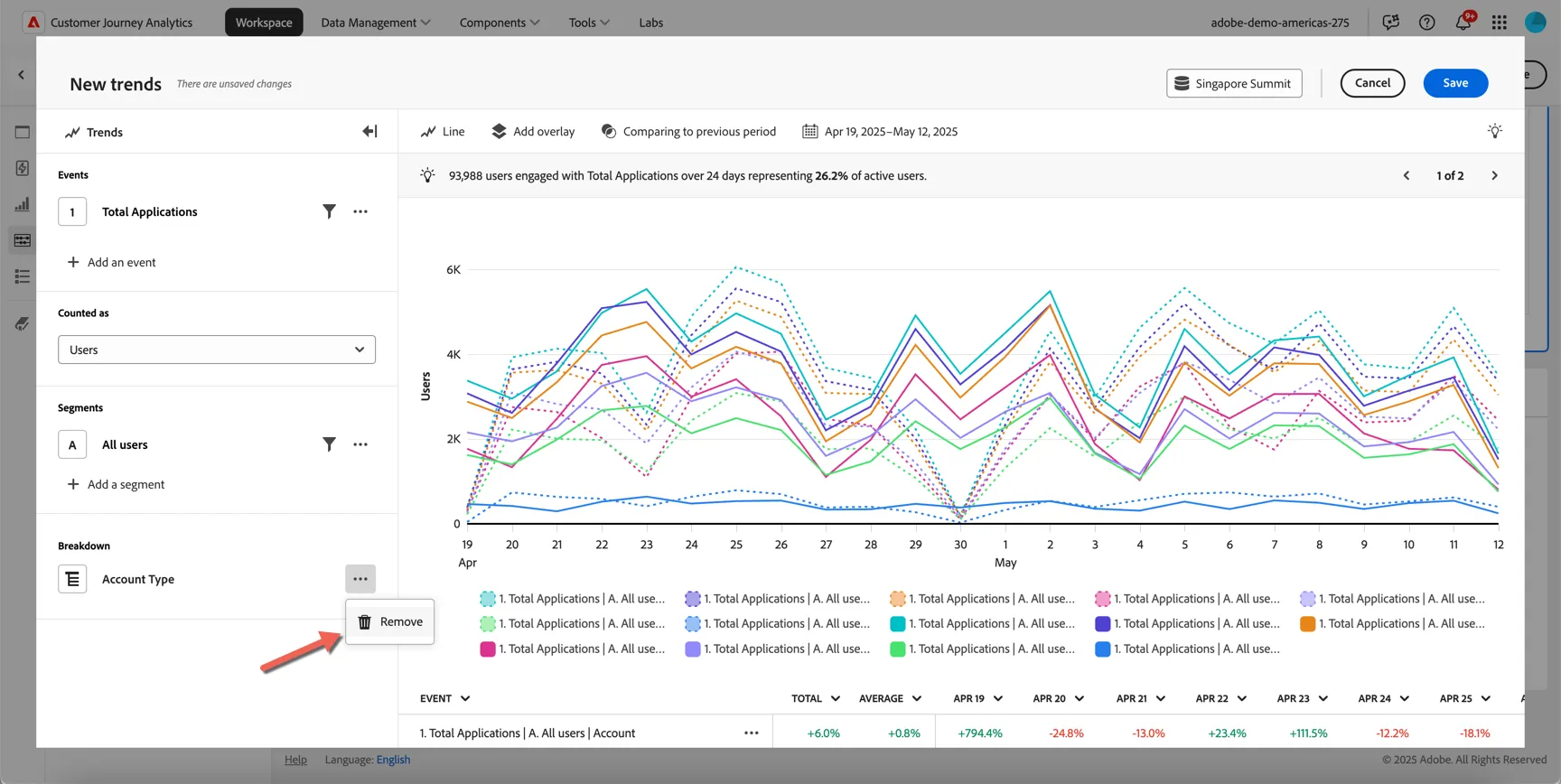Open the AVERAGE column dropdown
1561x784 pixels.
coord(916,698)
